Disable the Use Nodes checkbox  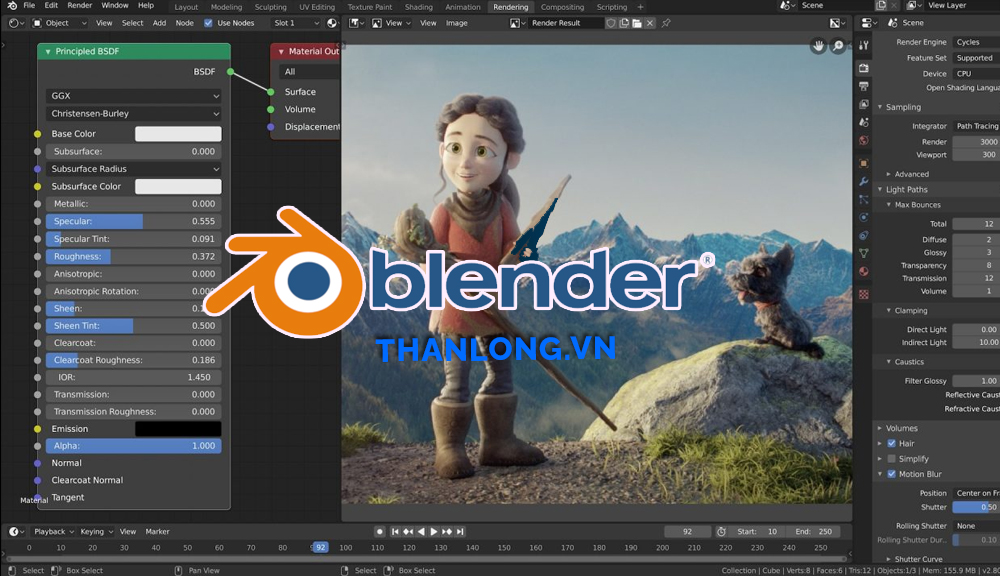[208, 22]
